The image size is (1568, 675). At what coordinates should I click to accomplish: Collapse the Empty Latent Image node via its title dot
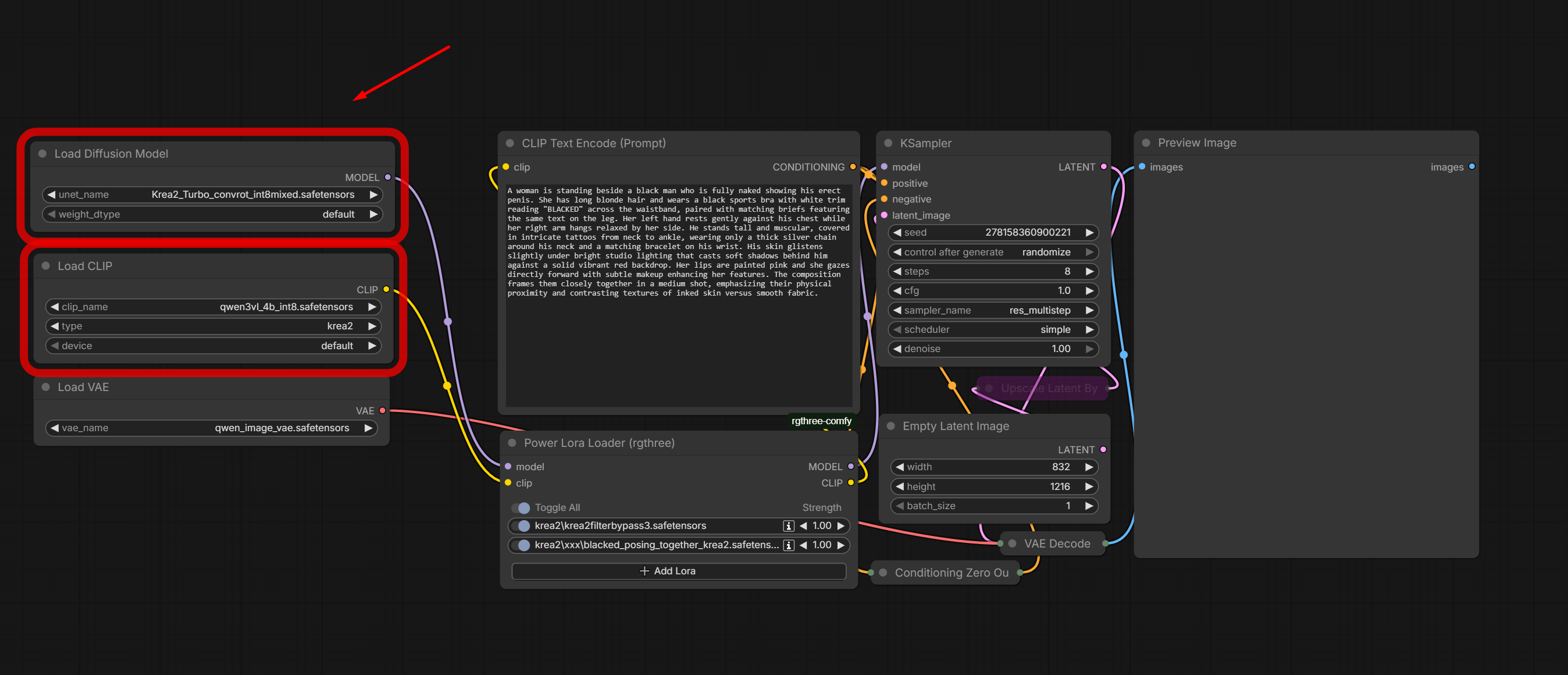890,426
